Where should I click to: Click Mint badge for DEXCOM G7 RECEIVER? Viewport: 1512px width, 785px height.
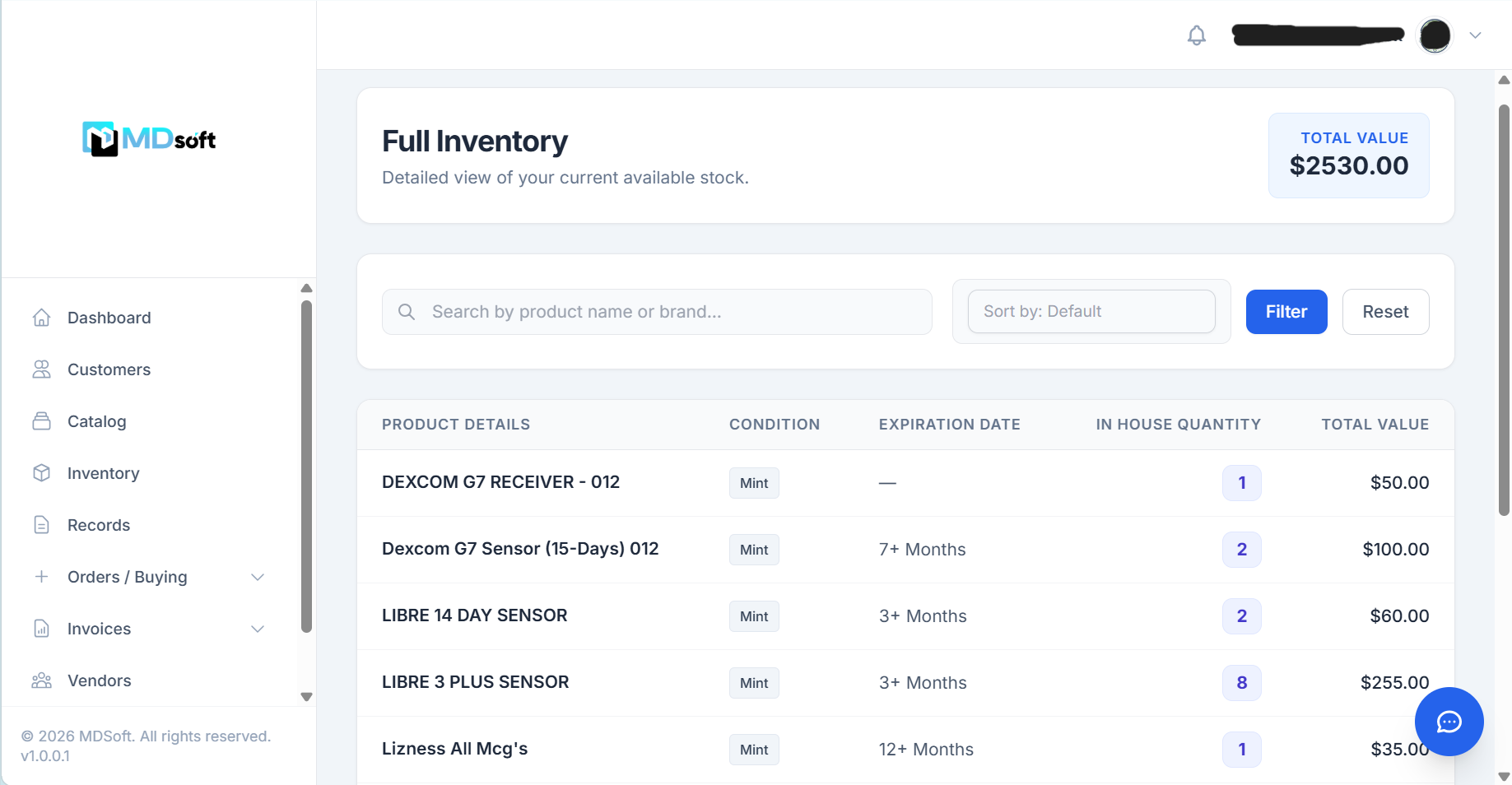[754, 483]
